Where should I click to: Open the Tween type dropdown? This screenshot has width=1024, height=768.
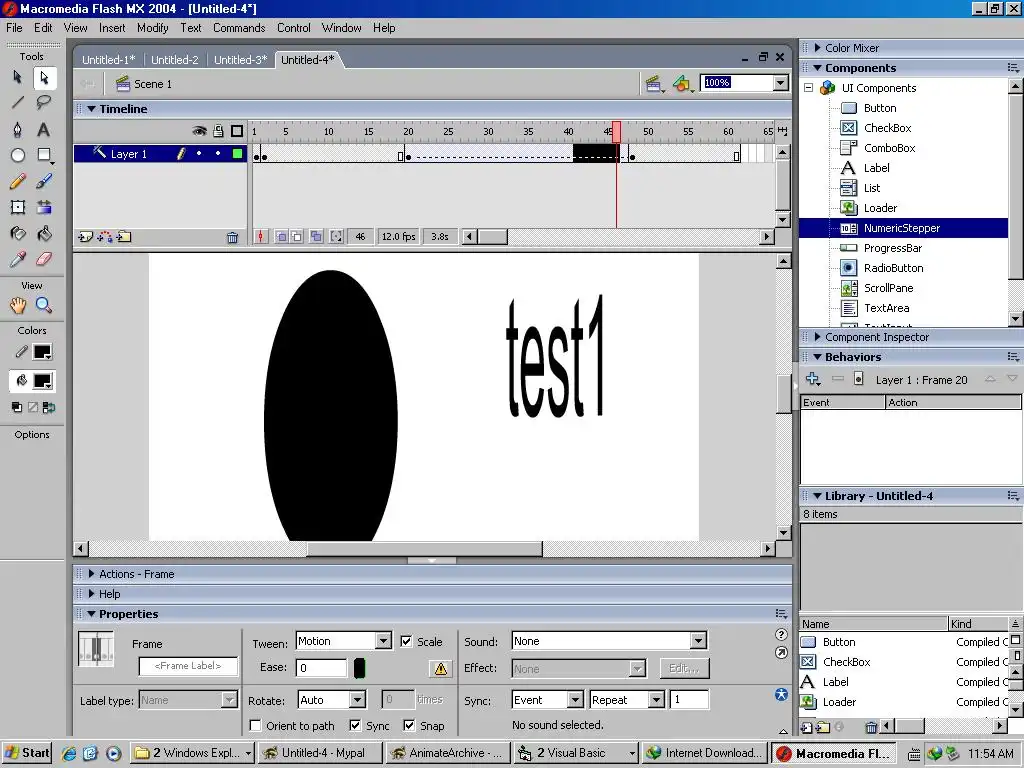click(383, 641)
